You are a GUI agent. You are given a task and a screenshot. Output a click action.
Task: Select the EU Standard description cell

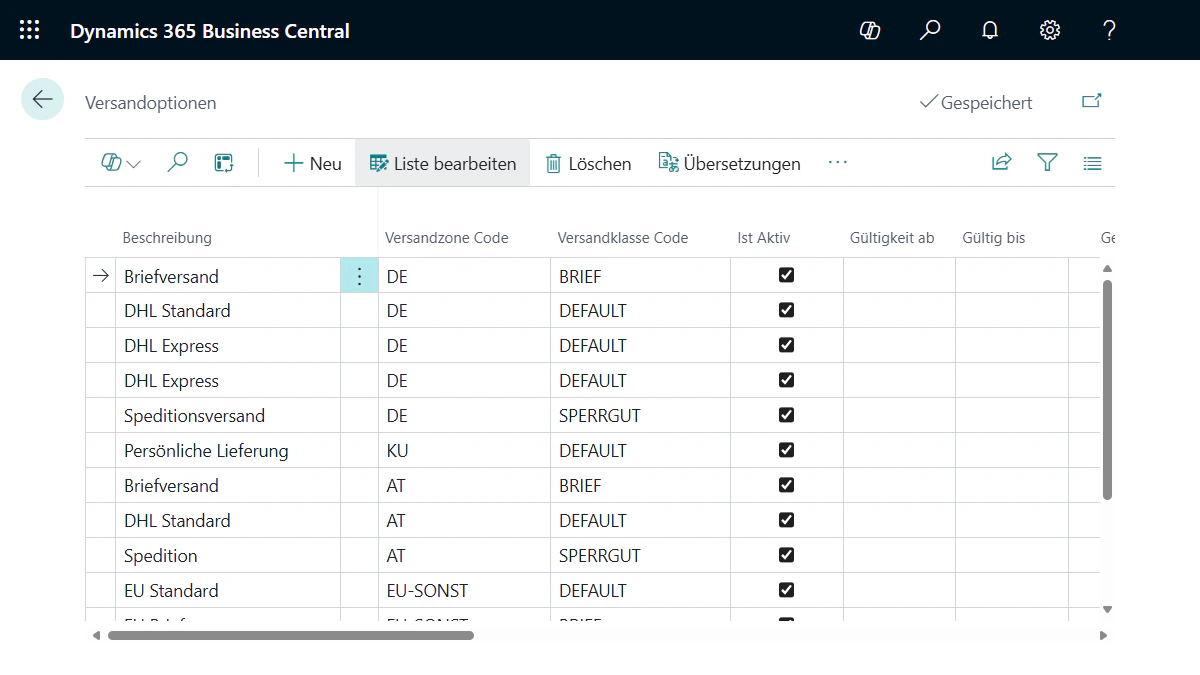point(228,590)
